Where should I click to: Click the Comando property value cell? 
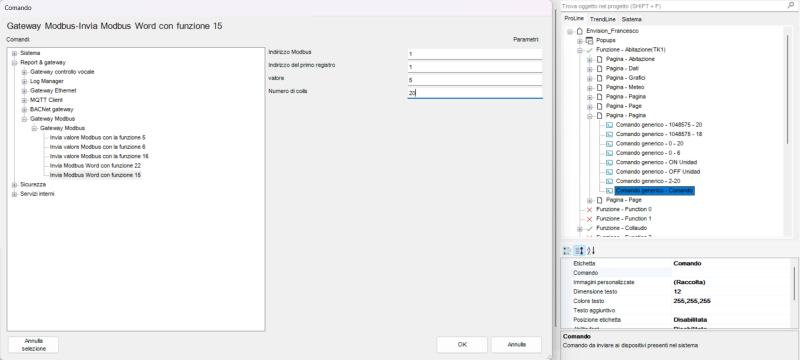pyautogui.click(x=731, y=273)
